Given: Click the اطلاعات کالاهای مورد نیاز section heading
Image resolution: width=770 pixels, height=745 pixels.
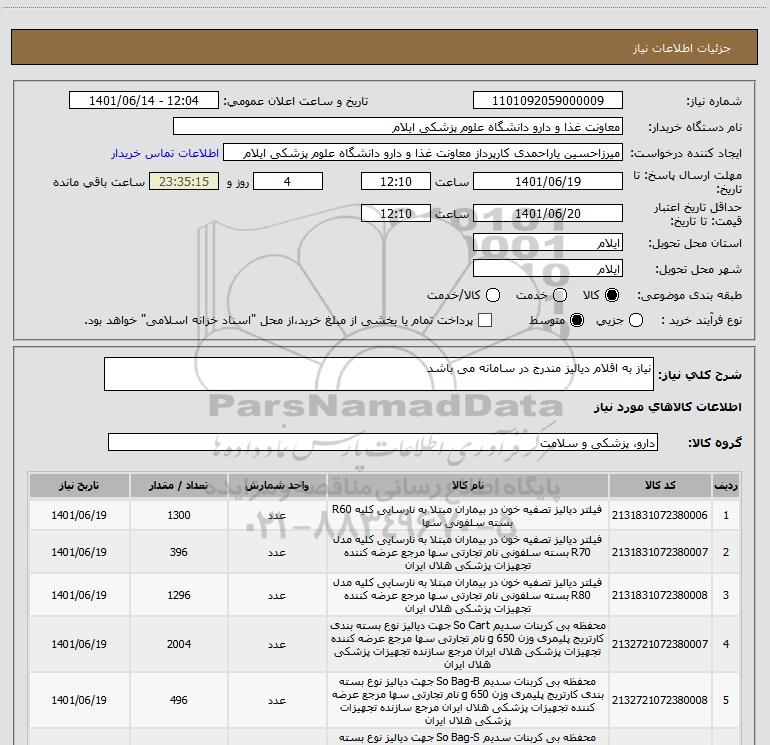Looking at the screenshot, I should [667, 407].
